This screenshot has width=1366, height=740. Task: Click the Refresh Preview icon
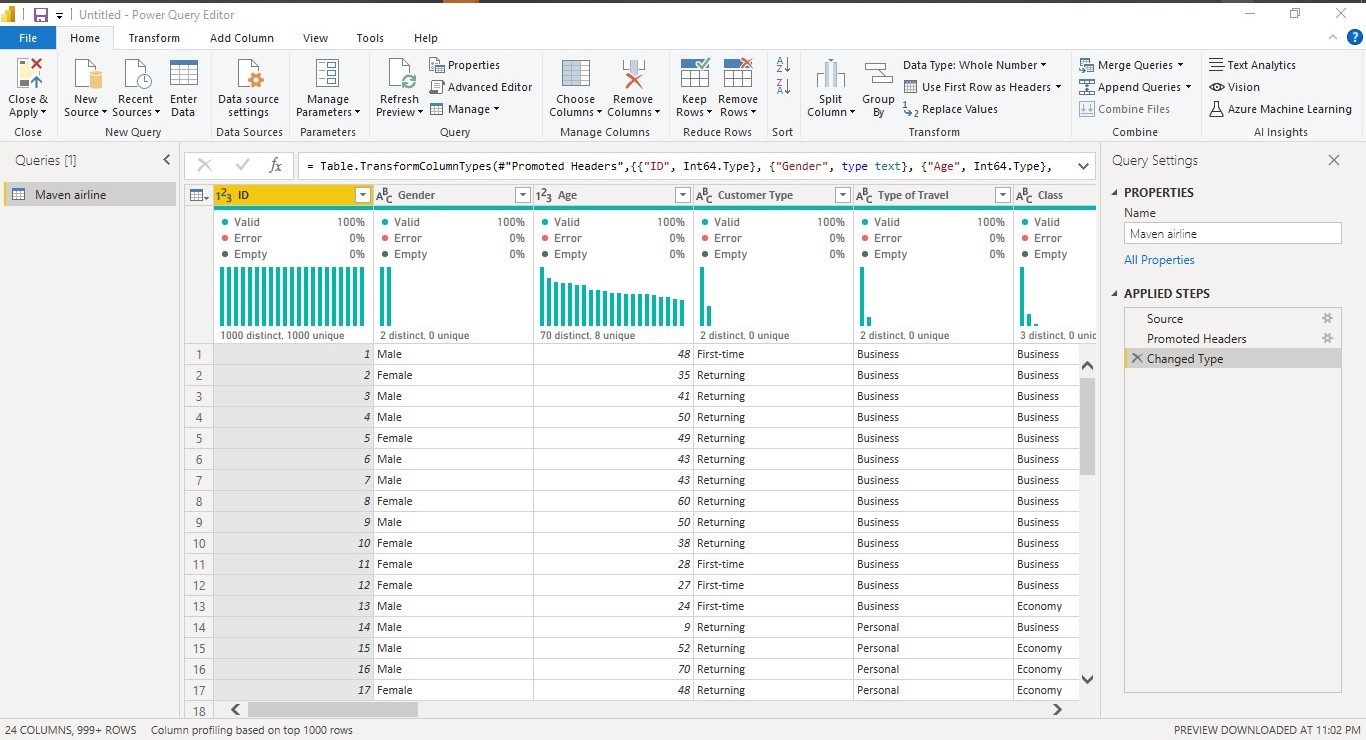click(x=399, y=74)
